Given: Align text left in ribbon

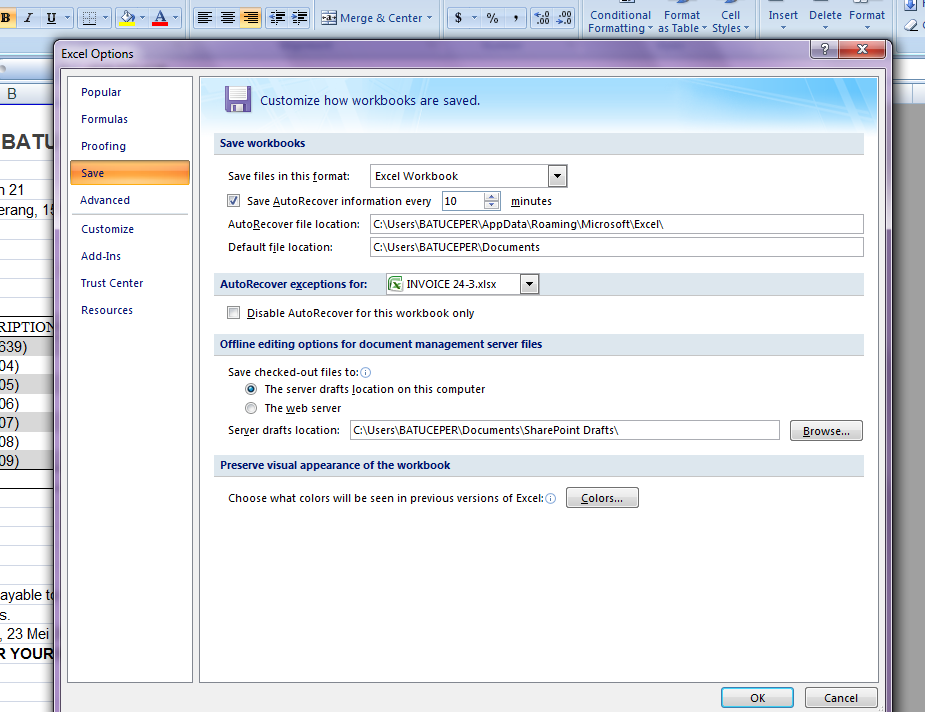Looking at the screenshot, I should click(205, 18).
